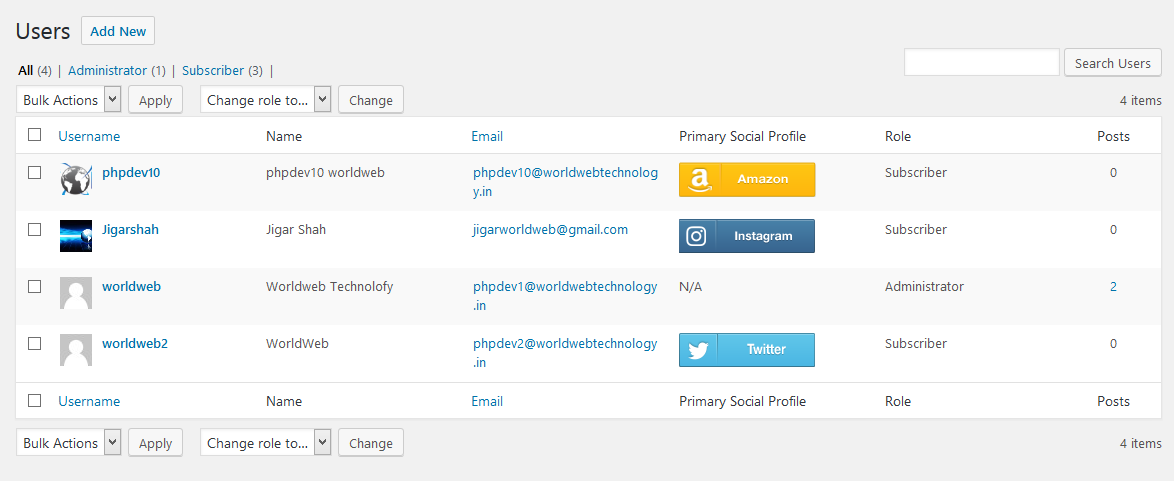Tick the checkbox for user phpdev10
The image size is (1174, 481).
(35, 172)
